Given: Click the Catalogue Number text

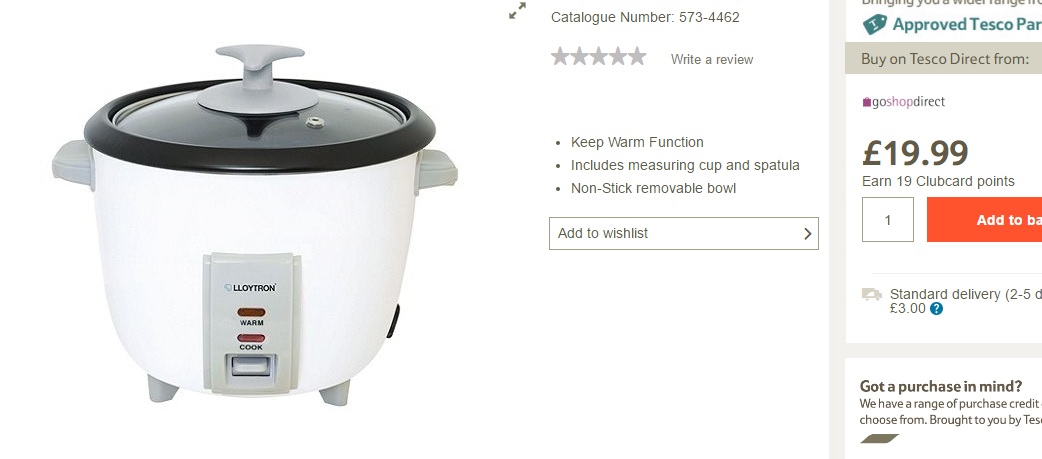Looking at the screenshot, I should point(645,17).
